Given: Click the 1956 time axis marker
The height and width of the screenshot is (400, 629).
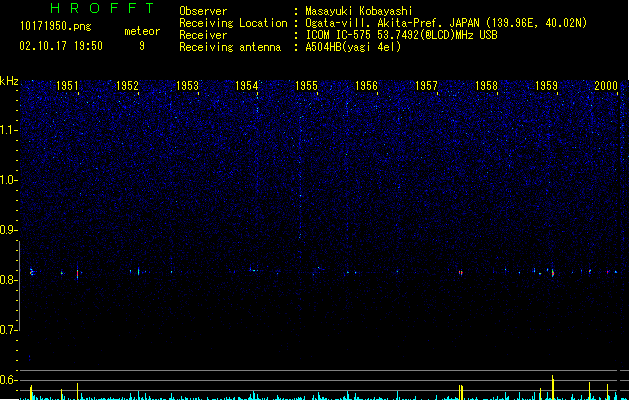Looking at the screenshot, I should pos(367,86).
